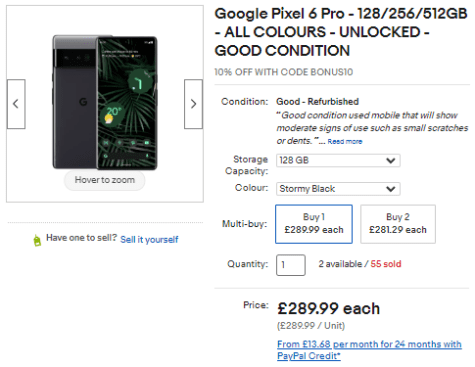
Task: Click the Storage Capacity dropdown arrow
Action: (x=391, y=161)
